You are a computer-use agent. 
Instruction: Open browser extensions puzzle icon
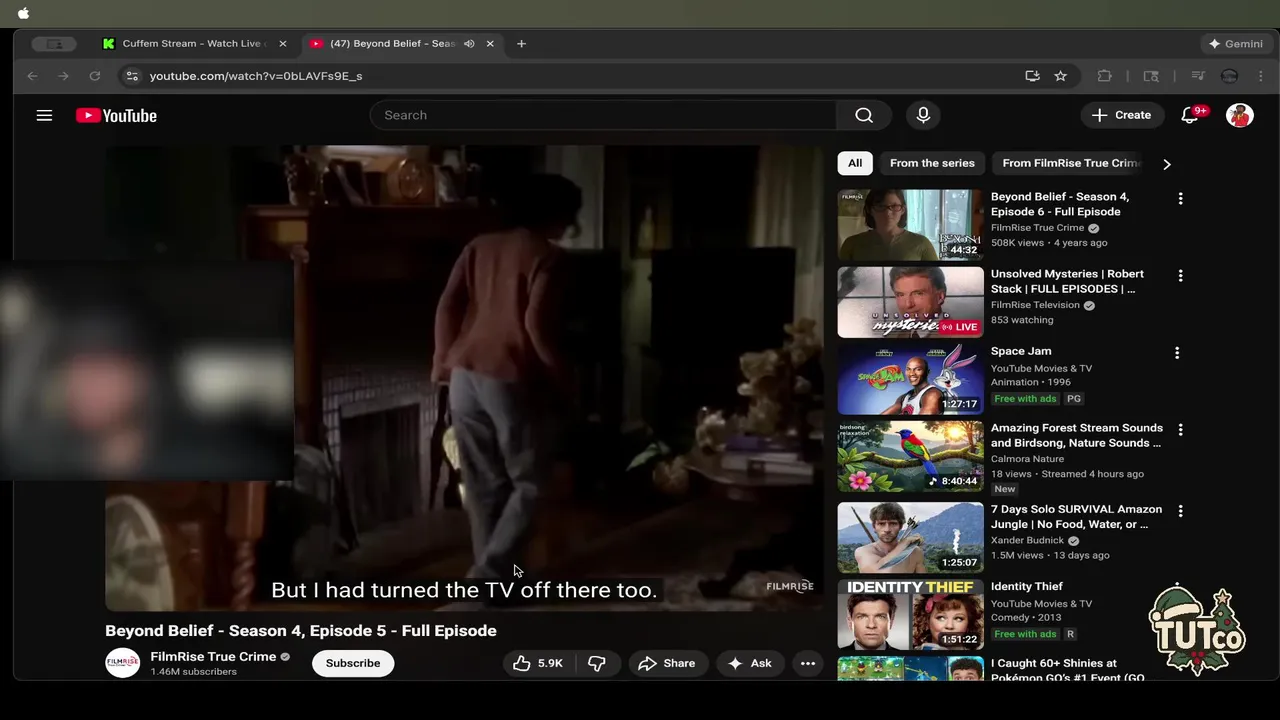pos(1104,76)
